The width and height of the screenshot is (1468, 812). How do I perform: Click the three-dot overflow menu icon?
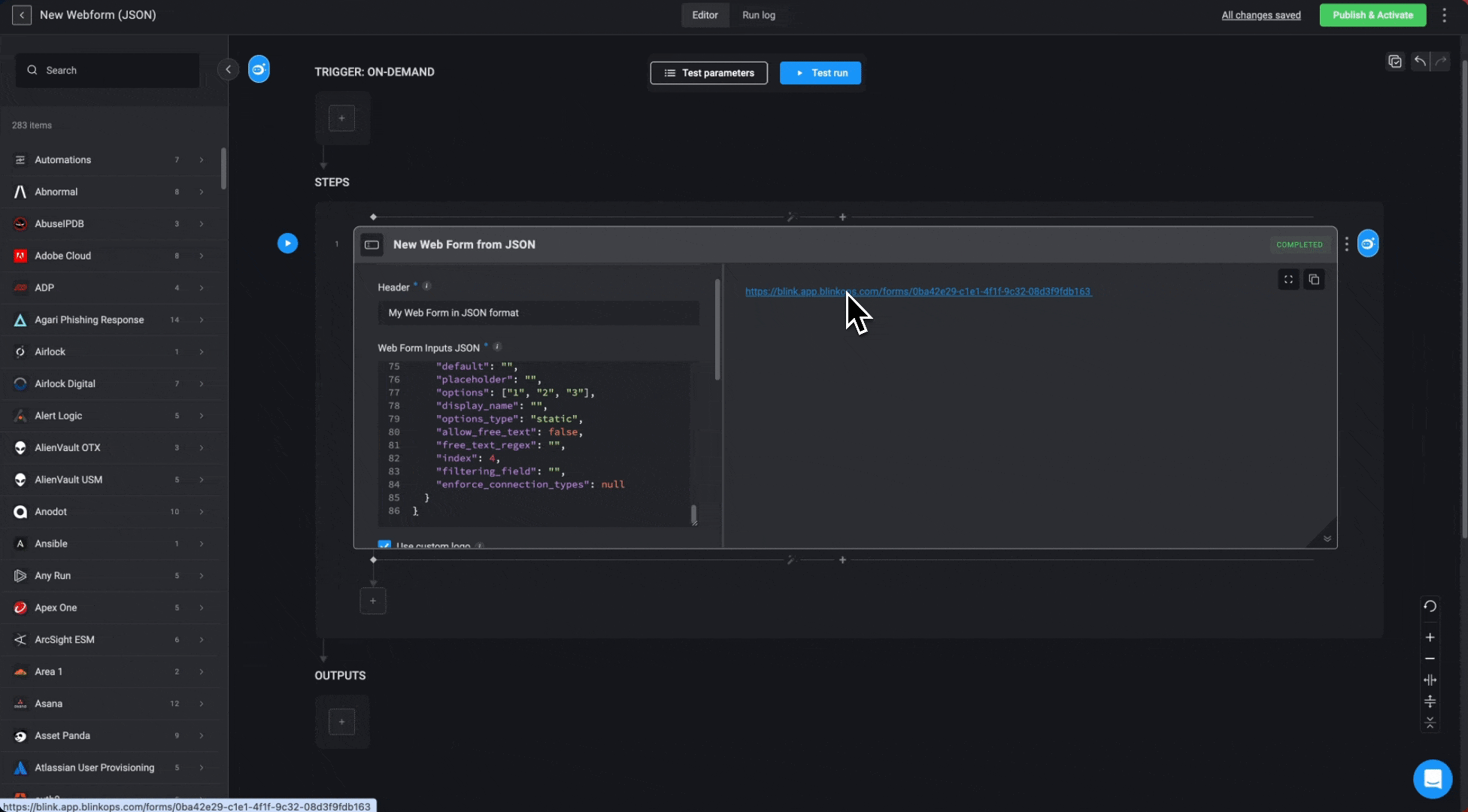[x=1346, y=244]
